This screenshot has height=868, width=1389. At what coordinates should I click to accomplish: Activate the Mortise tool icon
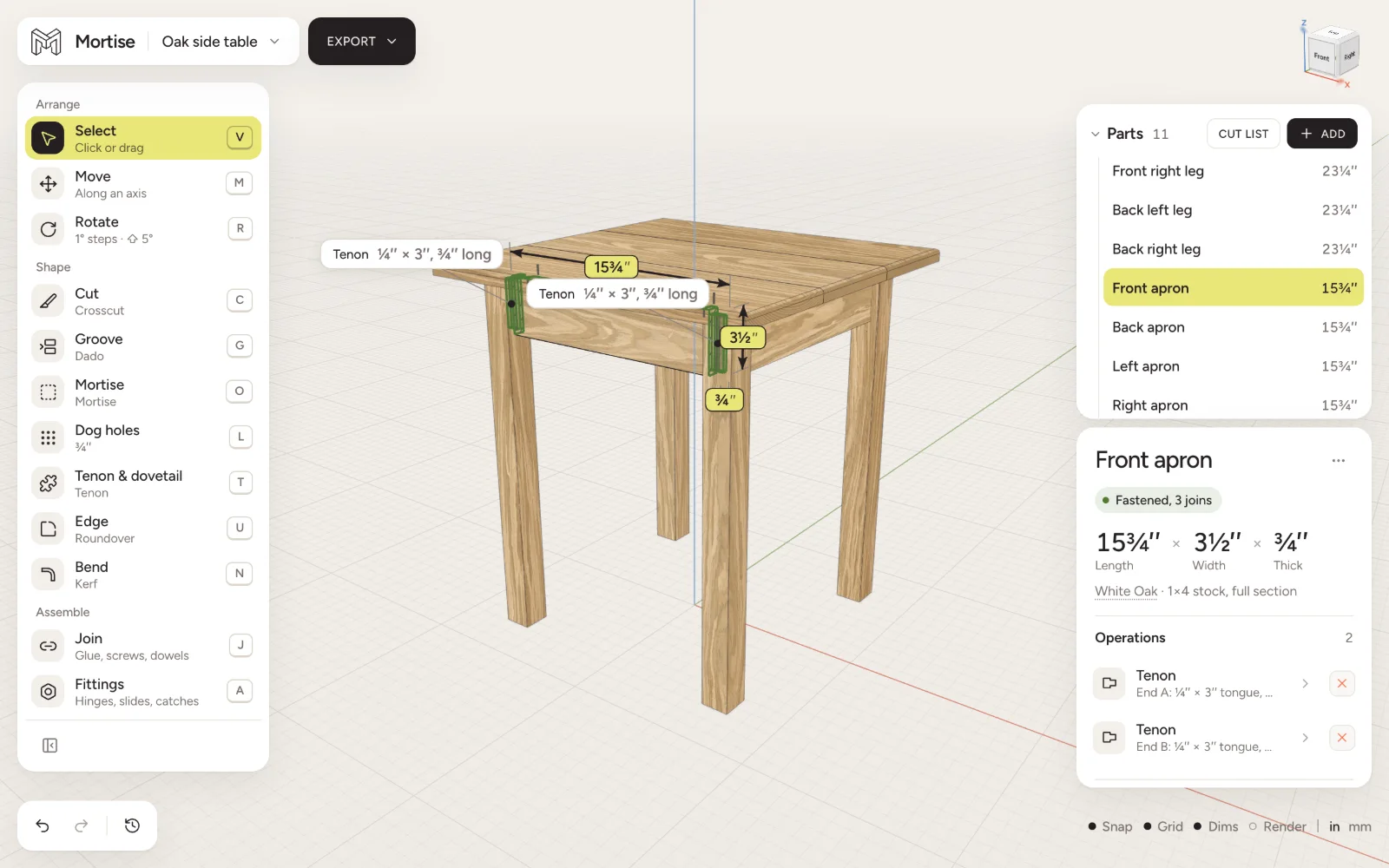tap(49, 392)
